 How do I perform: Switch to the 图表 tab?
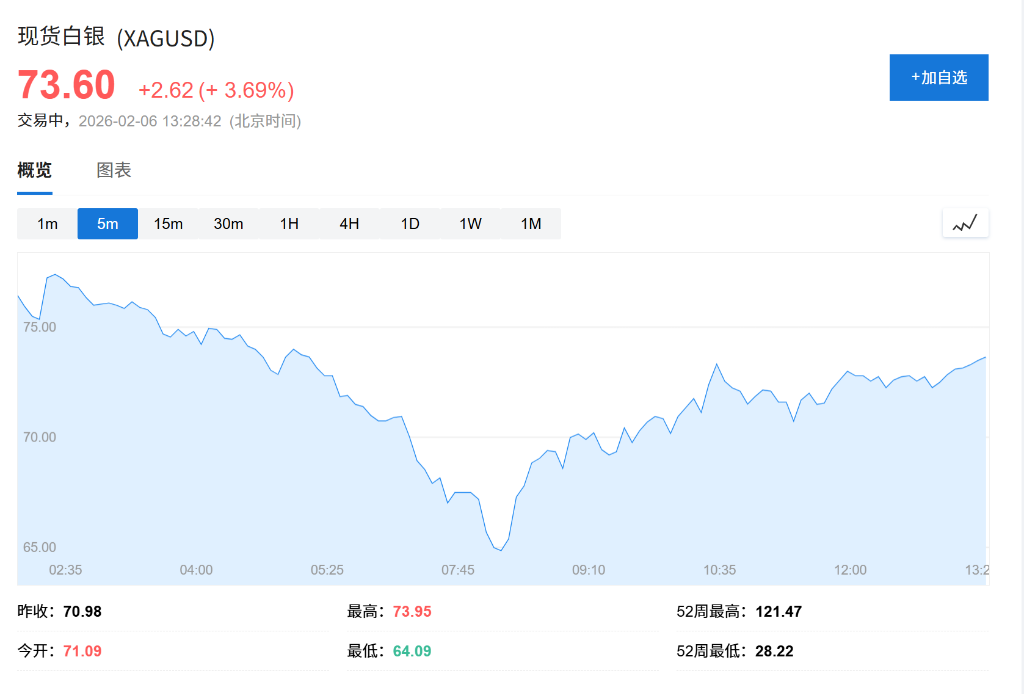116,170
